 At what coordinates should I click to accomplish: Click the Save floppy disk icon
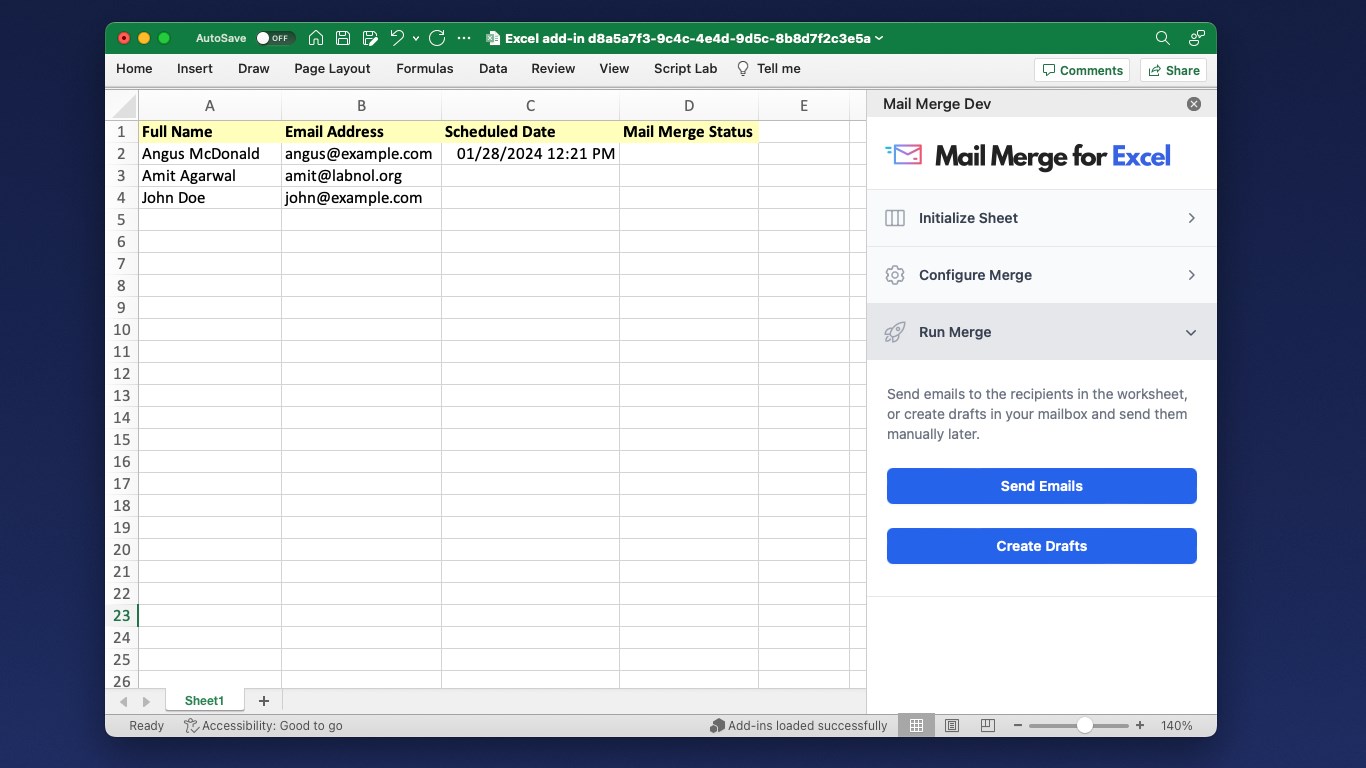pos(343,38)
